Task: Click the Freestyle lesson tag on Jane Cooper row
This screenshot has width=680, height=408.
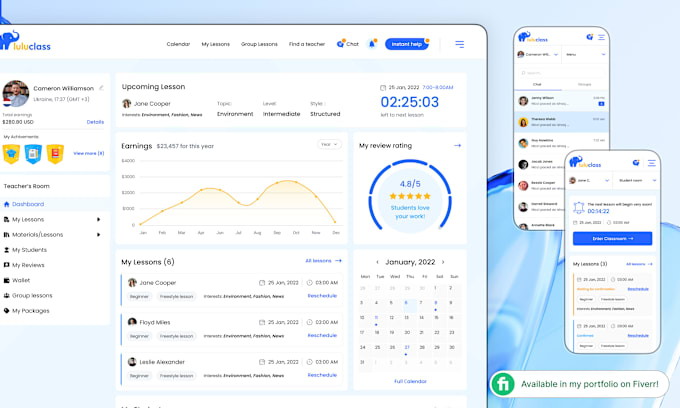Action: click(176, 297)
